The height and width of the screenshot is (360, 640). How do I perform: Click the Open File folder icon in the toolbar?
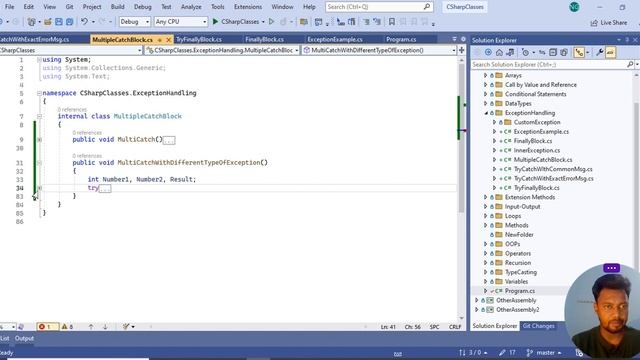pyautogui.click(x=48, y=22)
